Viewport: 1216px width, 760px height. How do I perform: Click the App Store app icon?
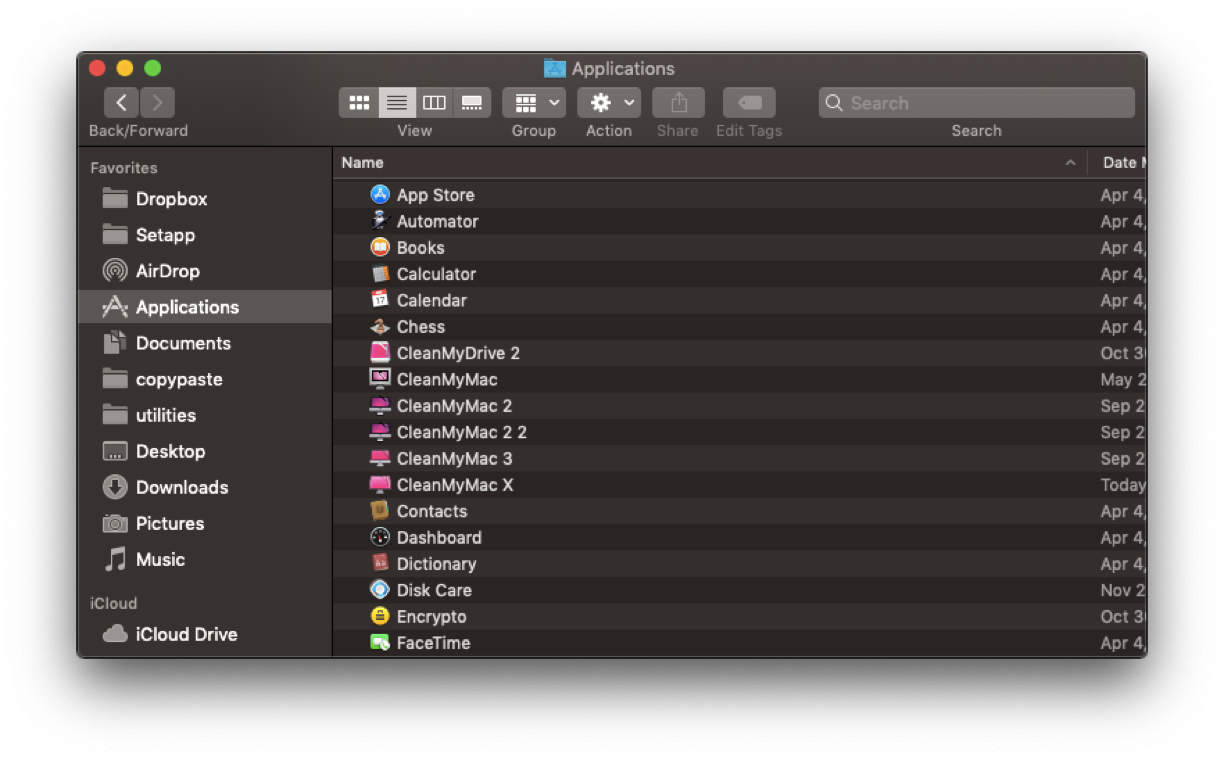(380, 195)
